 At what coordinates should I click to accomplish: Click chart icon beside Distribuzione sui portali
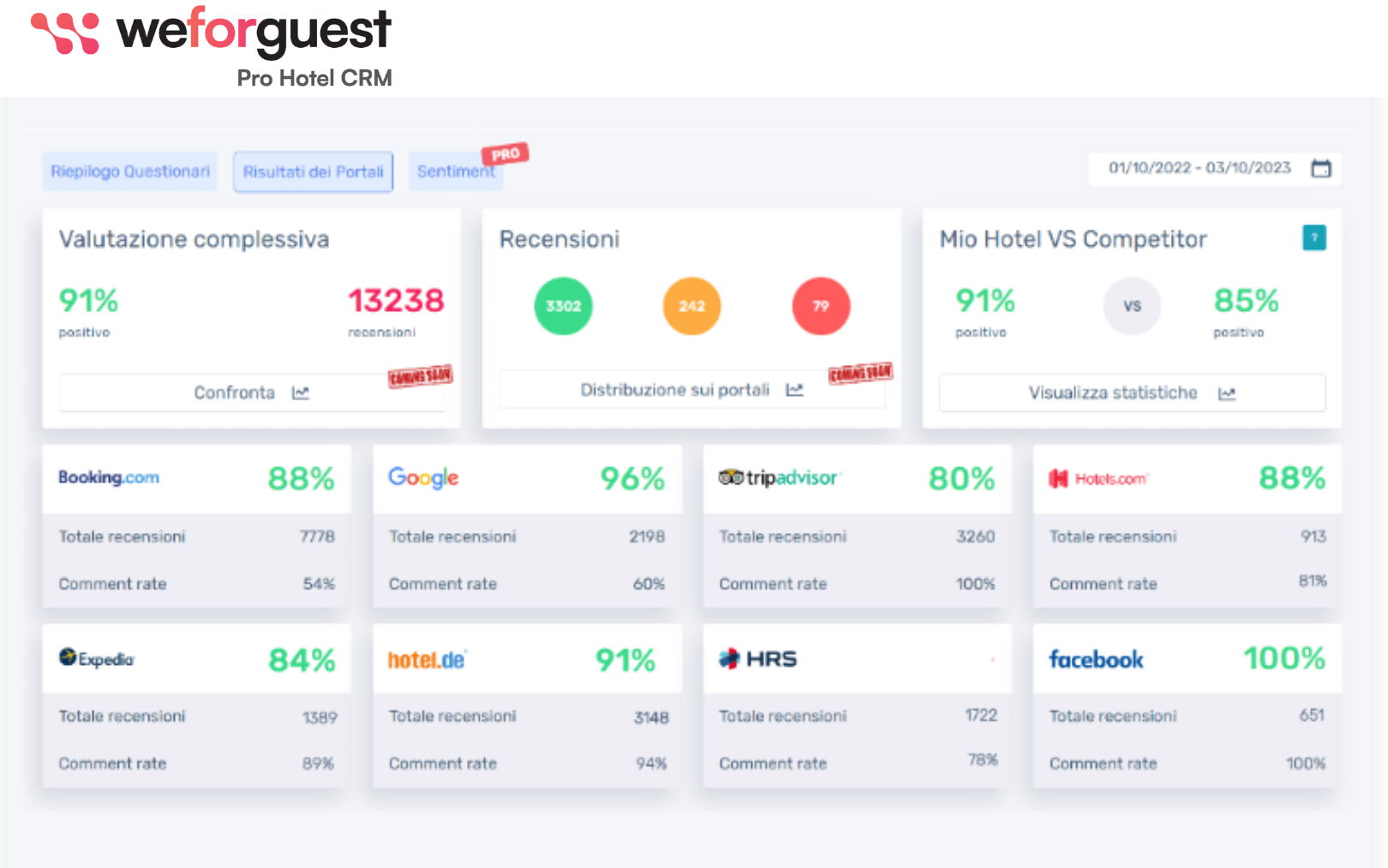click(795, 391)
